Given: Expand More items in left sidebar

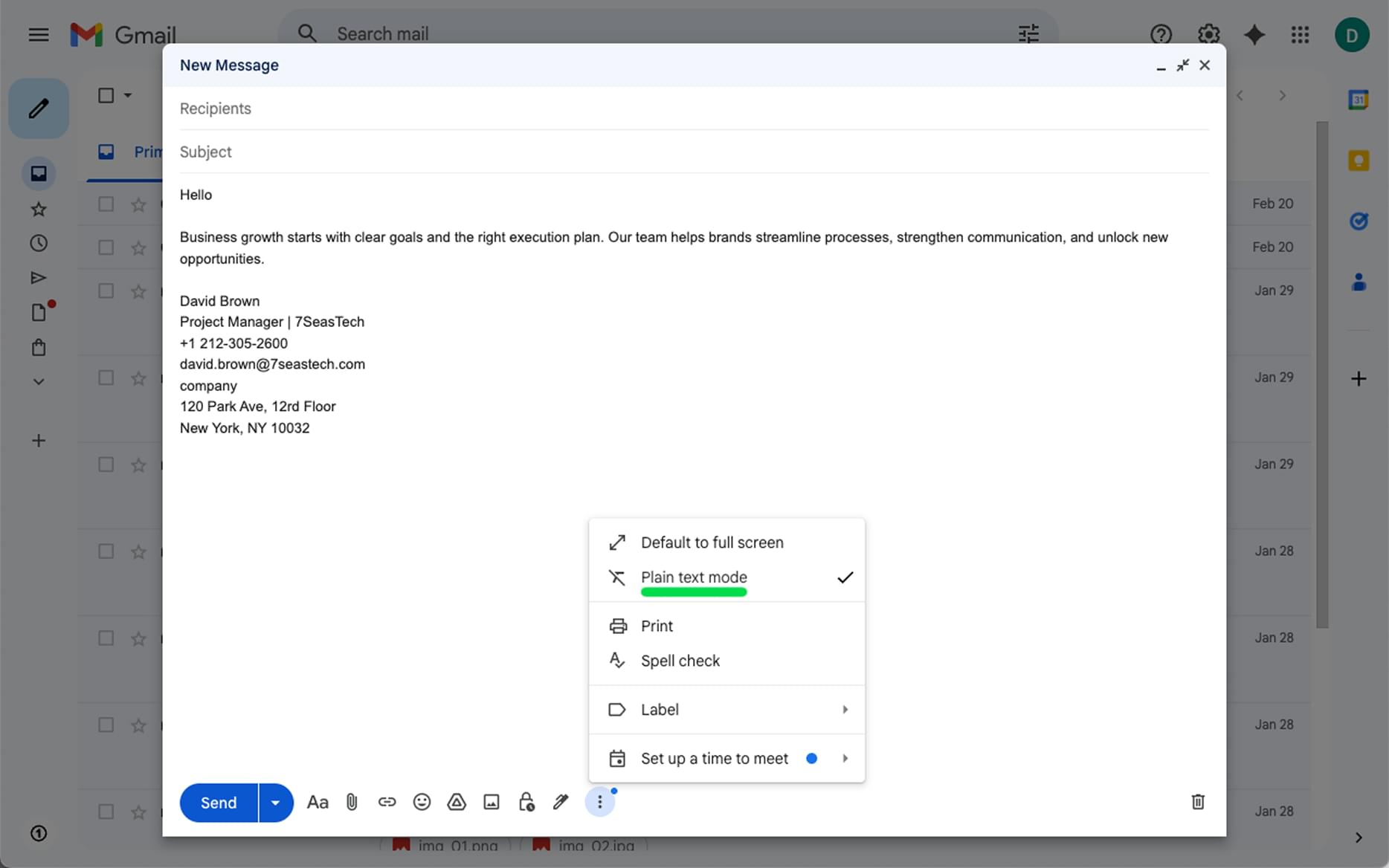Looking at the screenshot, I should 39,382.
